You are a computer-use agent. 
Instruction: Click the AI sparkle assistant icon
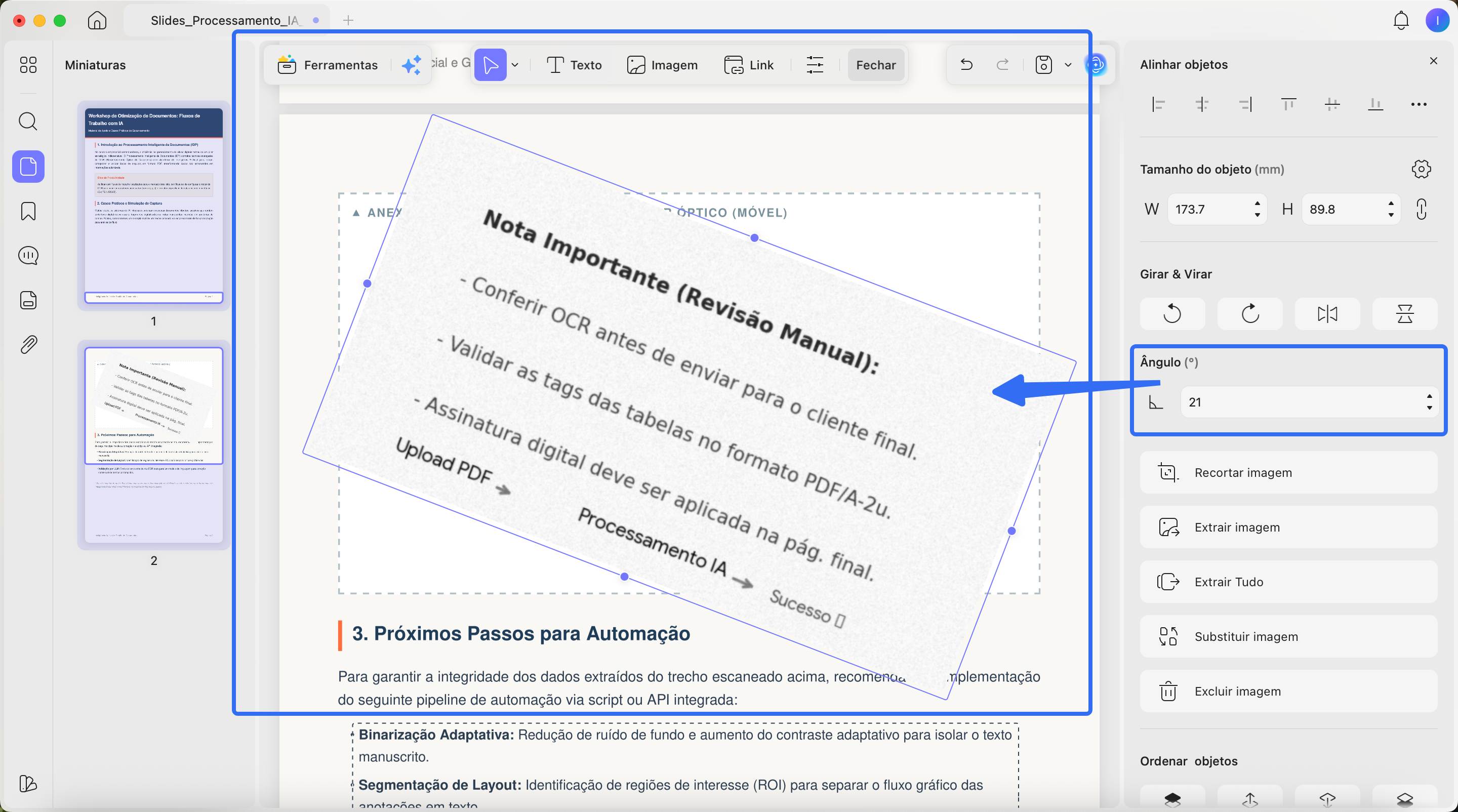point(412,65)
